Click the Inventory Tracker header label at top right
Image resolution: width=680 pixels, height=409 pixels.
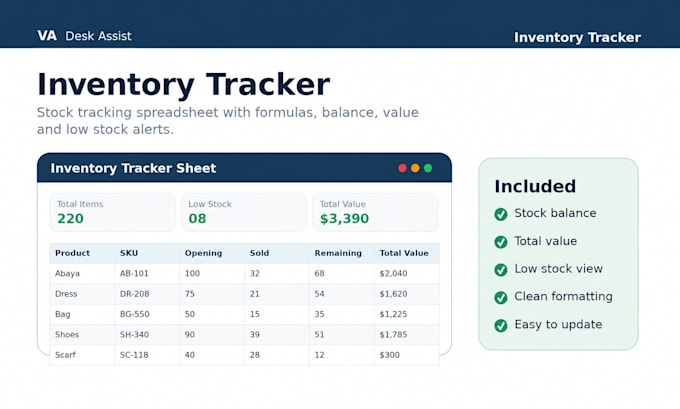pyautogui.click(x=577, y=37)
